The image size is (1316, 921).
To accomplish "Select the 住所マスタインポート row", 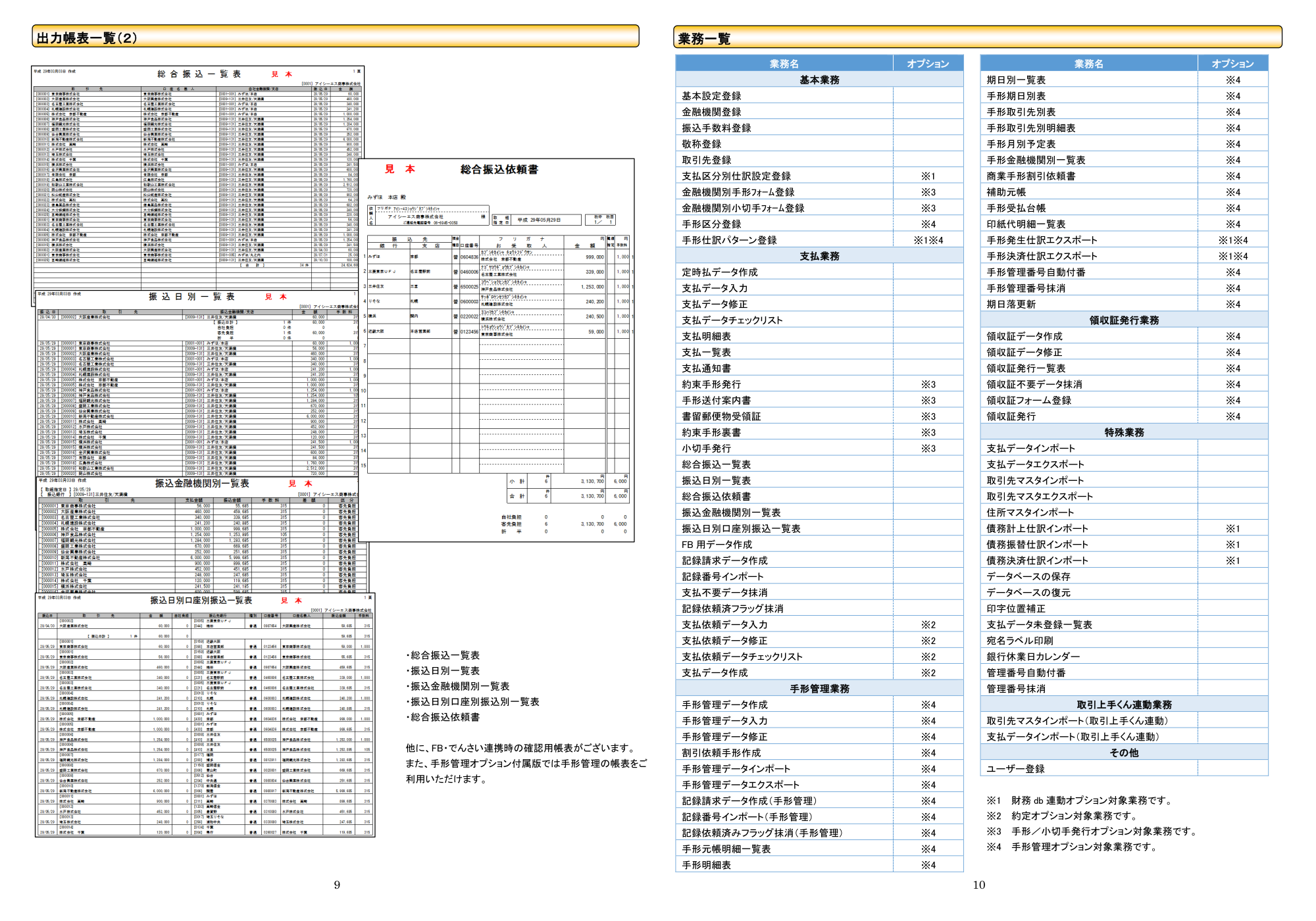I will pyautogui.click(x=1124, y=512).
